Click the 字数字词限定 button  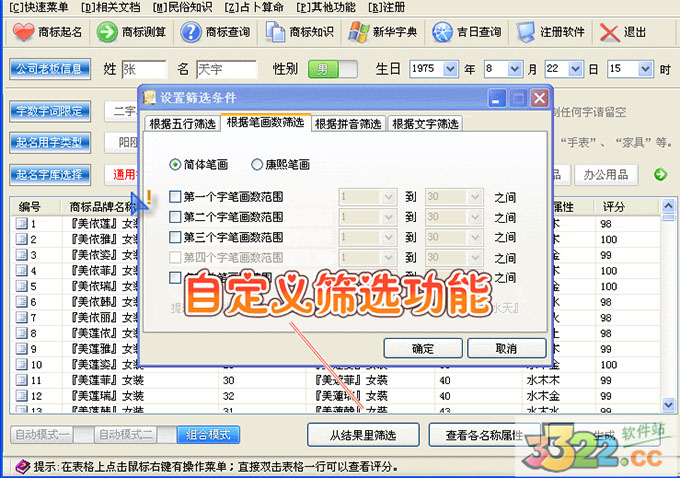(50, 111)
